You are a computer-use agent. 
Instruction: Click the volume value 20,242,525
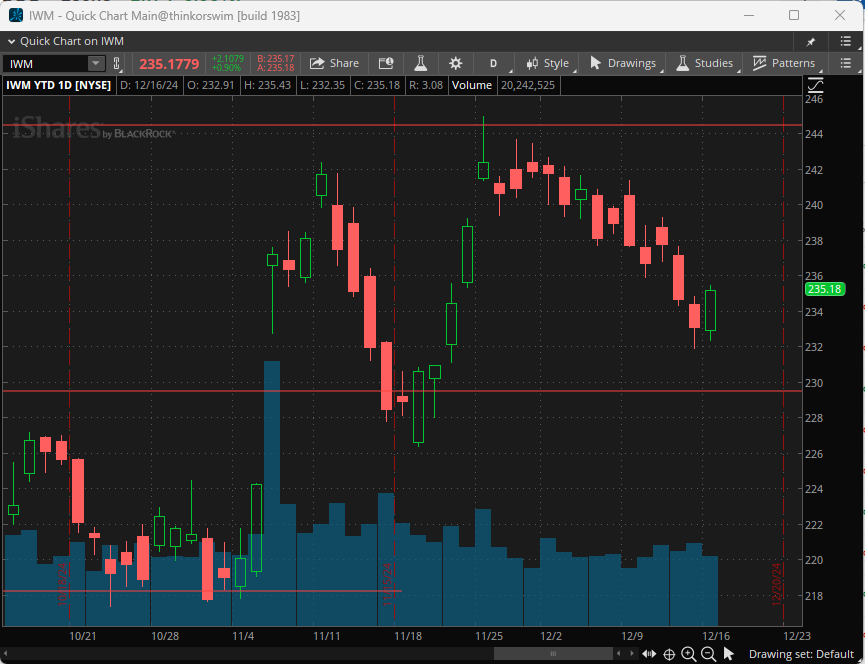tap(528, 85)
